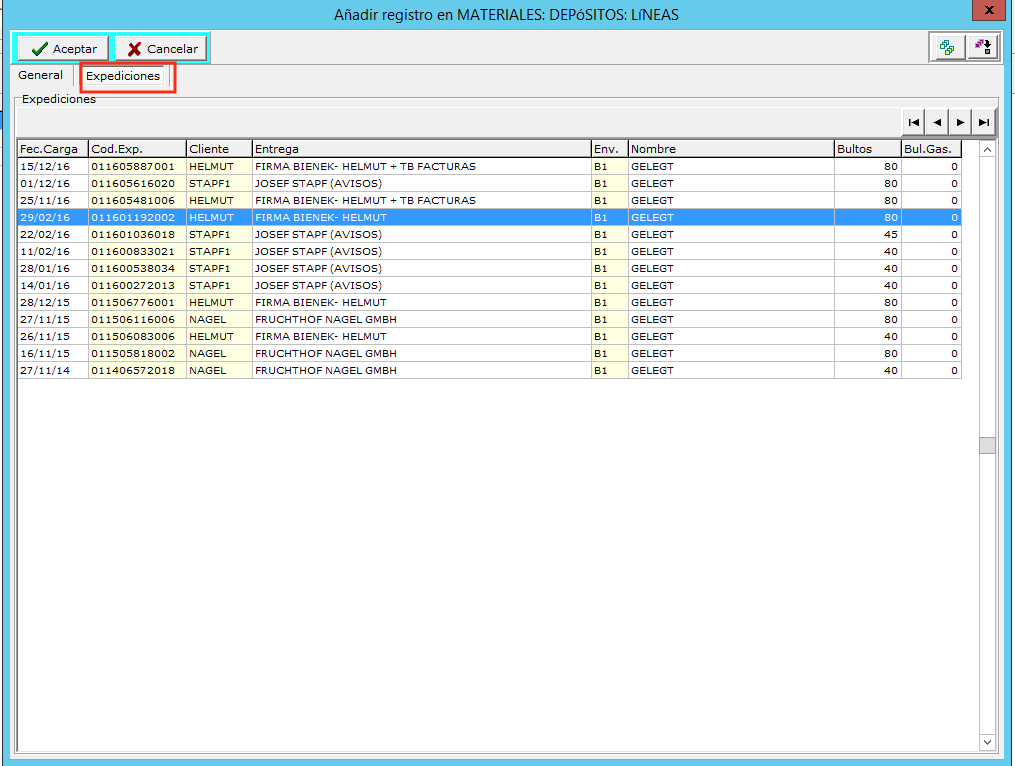
Task: Select row with code 011601036018
Action: pos(133,235)
